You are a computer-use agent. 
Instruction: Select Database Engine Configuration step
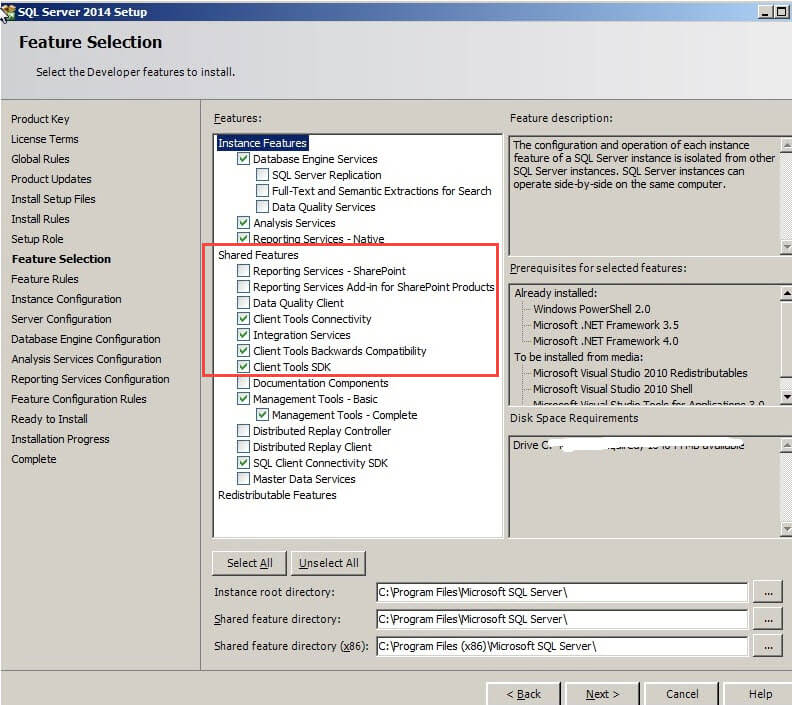(86, 339)
